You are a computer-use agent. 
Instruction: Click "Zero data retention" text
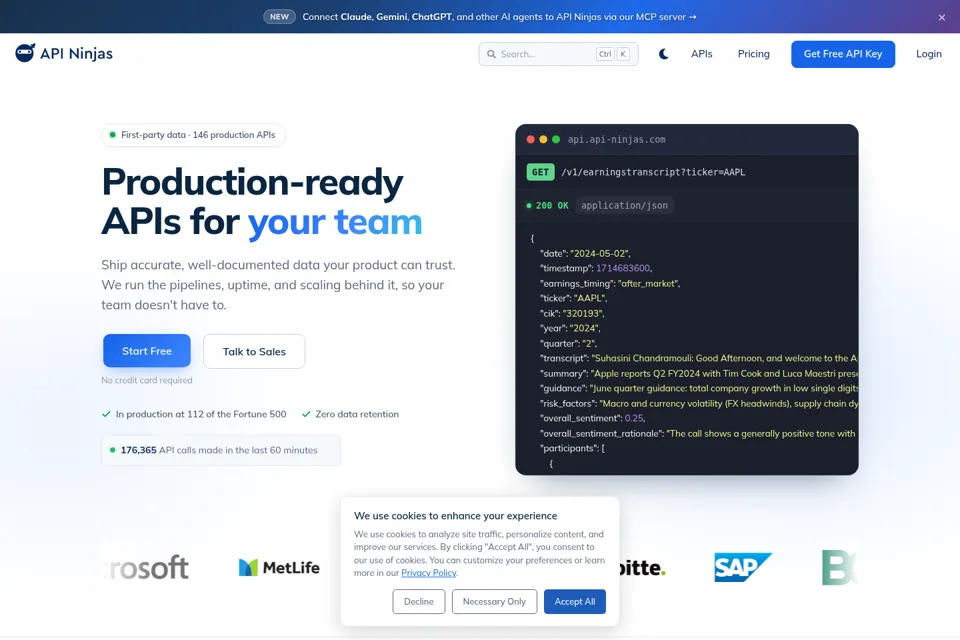pyautogui.click(x=357, y=414)
